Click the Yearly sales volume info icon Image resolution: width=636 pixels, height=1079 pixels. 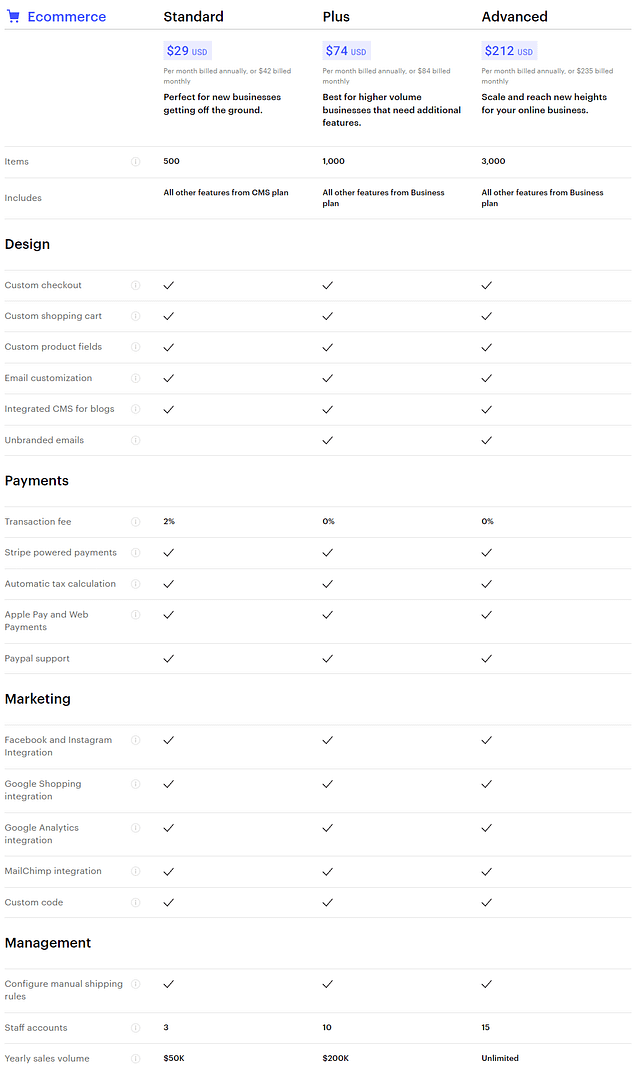[x=136, y=1058]
